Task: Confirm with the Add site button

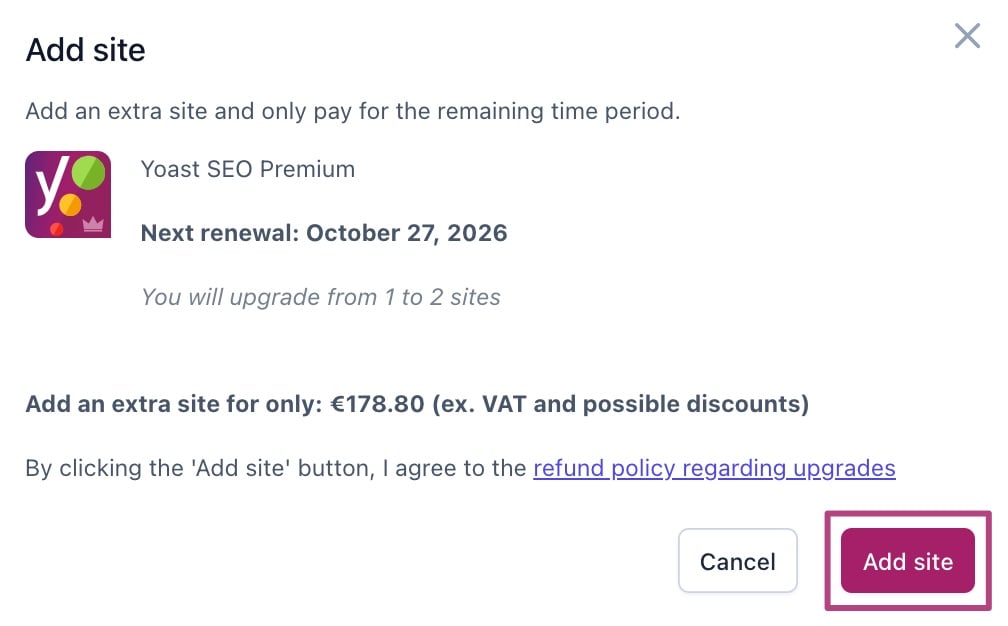Action: click(907, 561)
